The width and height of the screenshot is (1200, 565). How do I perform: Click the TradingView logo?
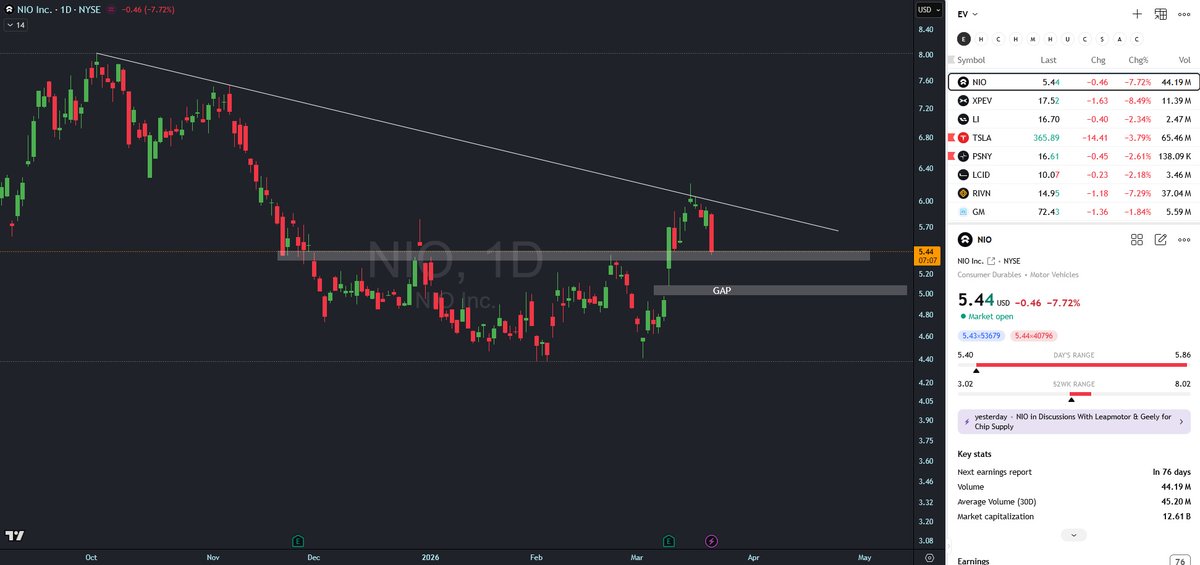(14, 537)
